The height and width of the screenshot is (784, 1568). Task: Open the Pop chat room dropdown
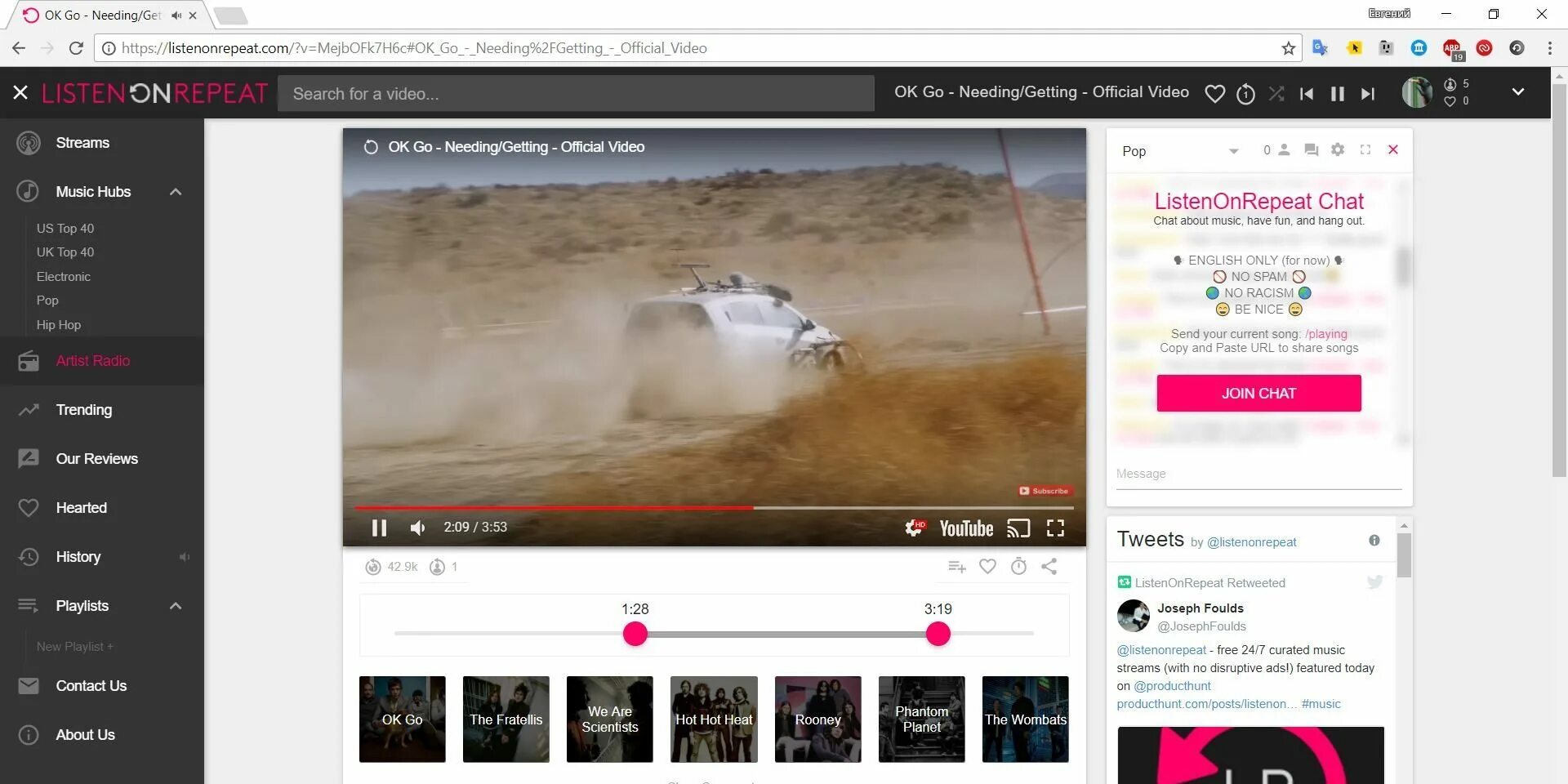(x=1180, y=151)
